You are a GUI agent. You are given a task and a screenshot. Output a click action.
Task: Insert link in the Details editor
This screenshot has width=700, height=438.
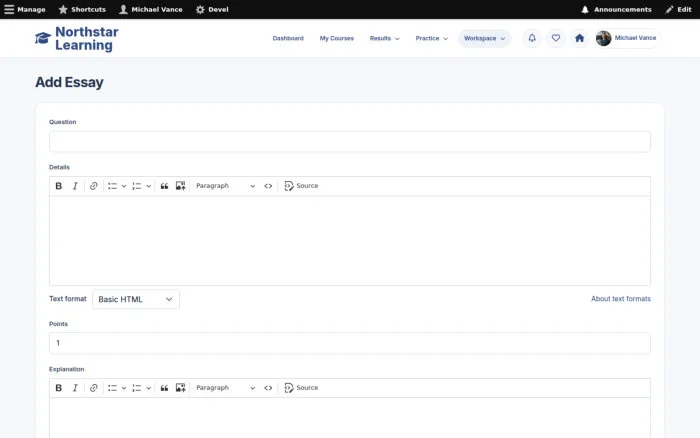click(x=93, y=186)
